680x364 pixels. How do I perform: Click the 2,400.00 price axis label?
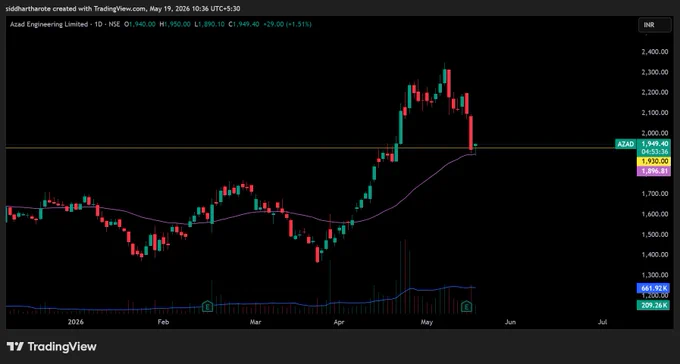(654, 52)
